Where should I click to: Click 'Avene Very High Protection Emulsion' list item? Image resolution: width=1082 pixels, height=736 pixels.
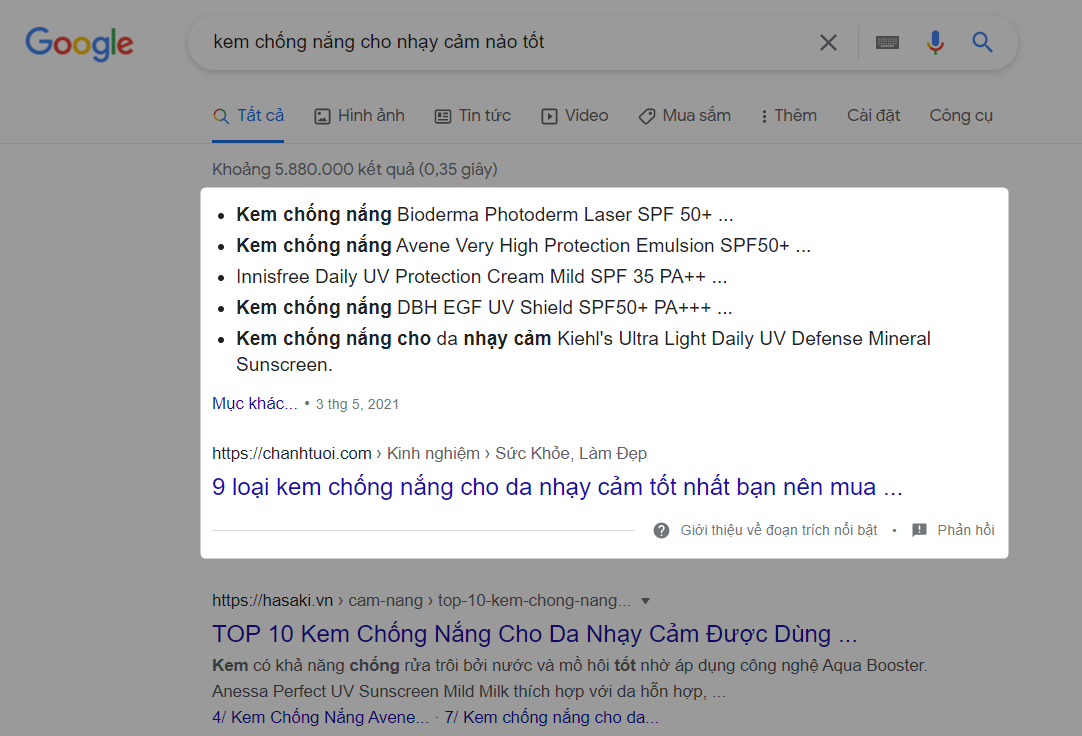pos(524,246)
